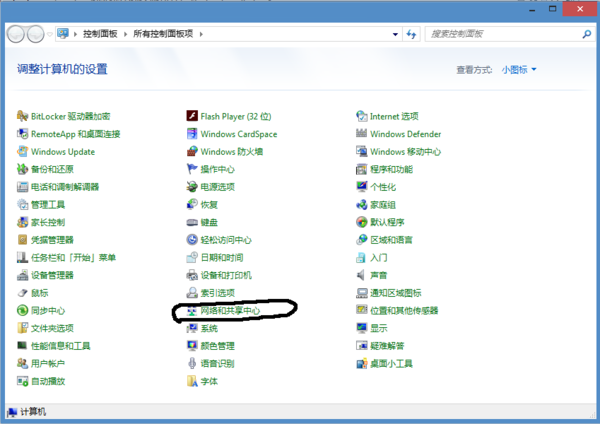The width and height of the screenshot is (600, 424).
Task: Click the Windows 防火墙 firewall icon
Action: coord(192,152)
